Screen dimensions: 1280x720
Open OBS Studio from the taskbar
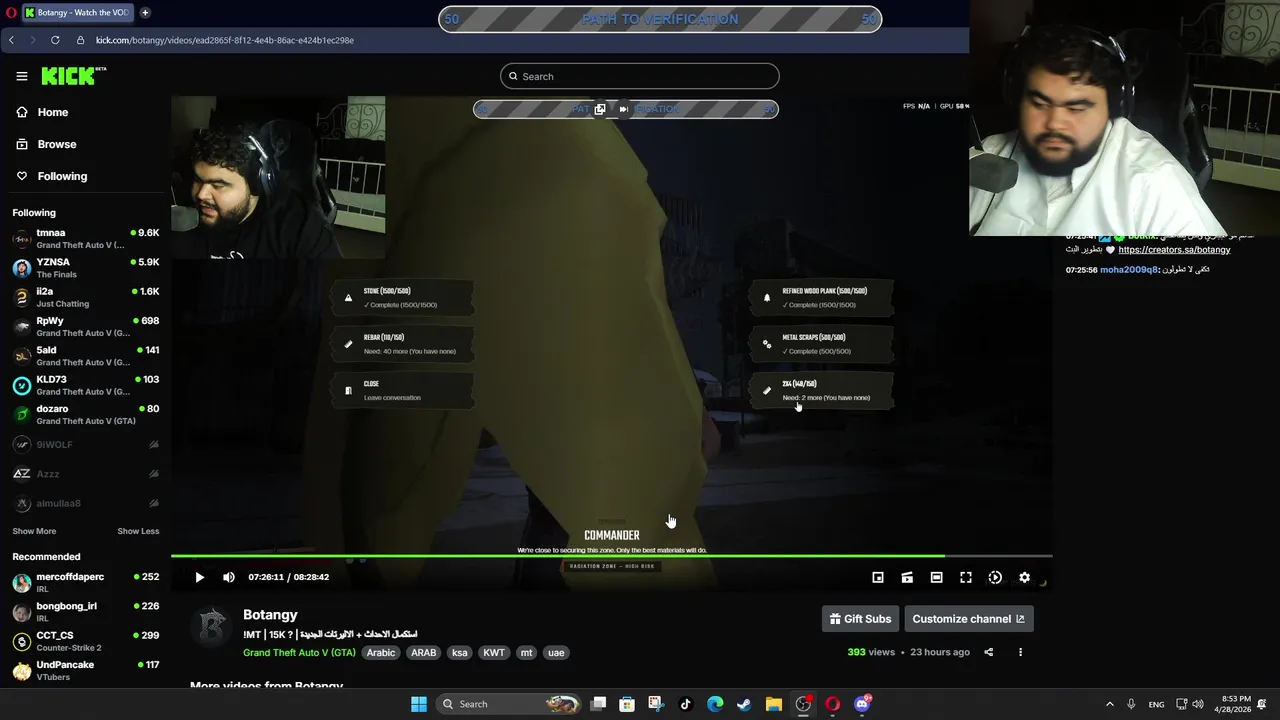[x=803, y=704]
